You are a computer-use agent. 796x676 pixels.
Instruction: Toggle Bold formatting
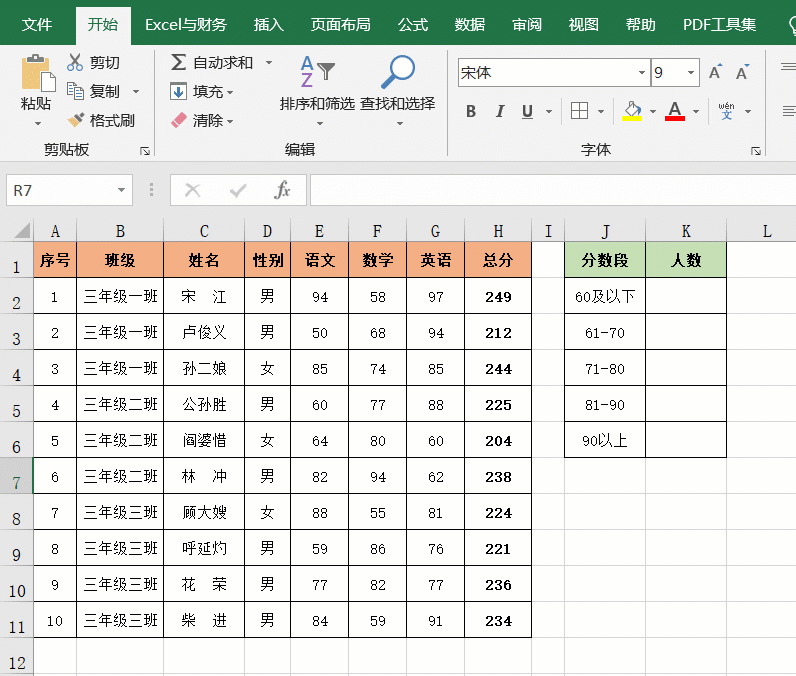(x=471, y=111)
